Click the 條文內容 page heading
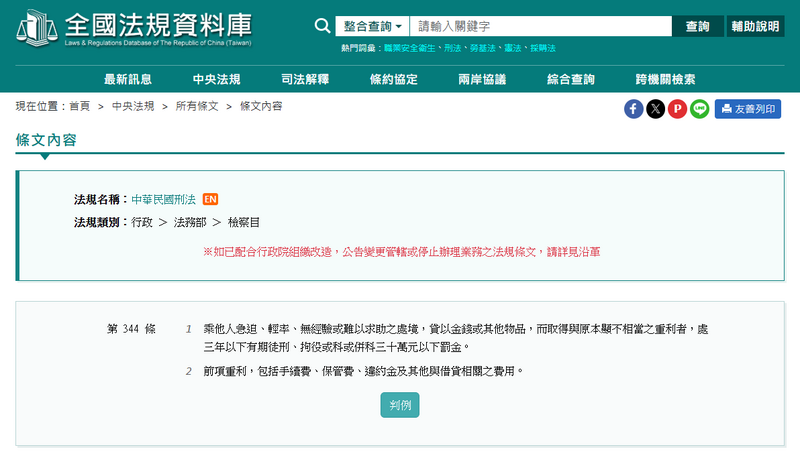The height and width of the screenshot is (470, 800). point(46,140)
